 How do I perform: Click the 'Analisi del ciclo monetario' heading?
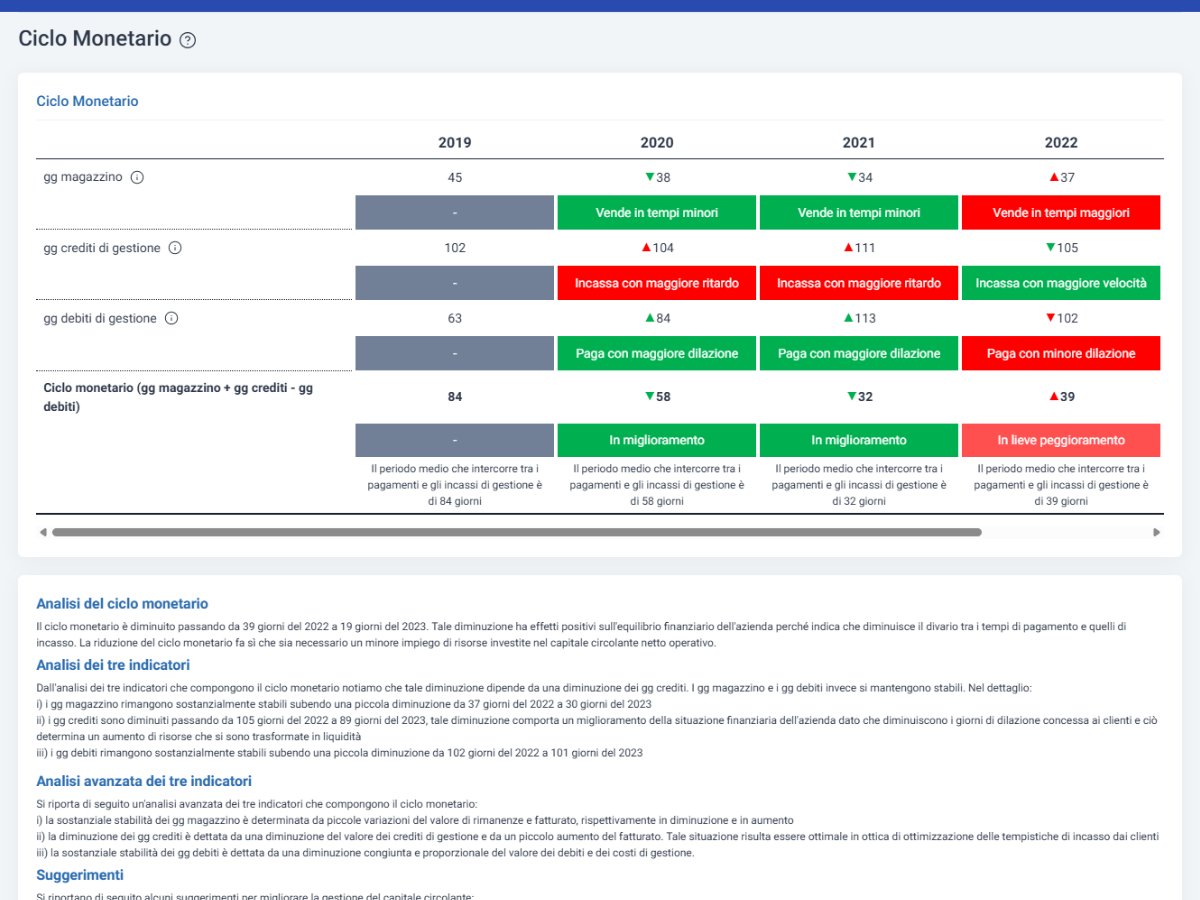(x=122, y=603)
